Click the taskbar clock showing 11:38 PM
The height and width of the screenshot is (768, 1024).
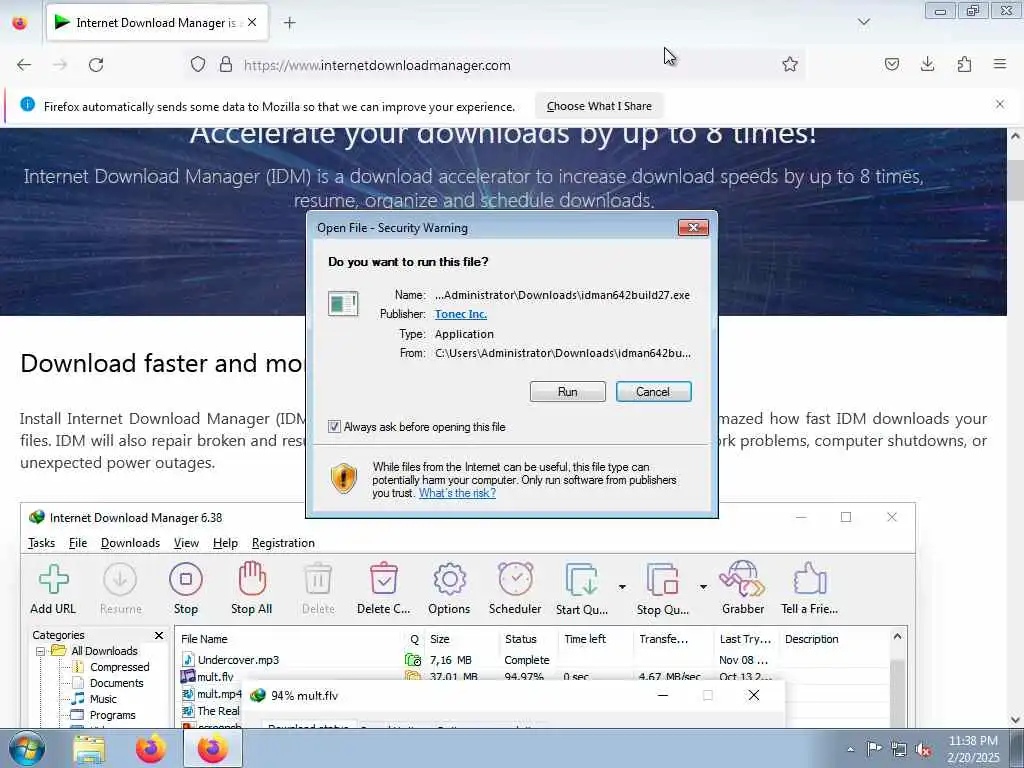click(x=972, y=748)
